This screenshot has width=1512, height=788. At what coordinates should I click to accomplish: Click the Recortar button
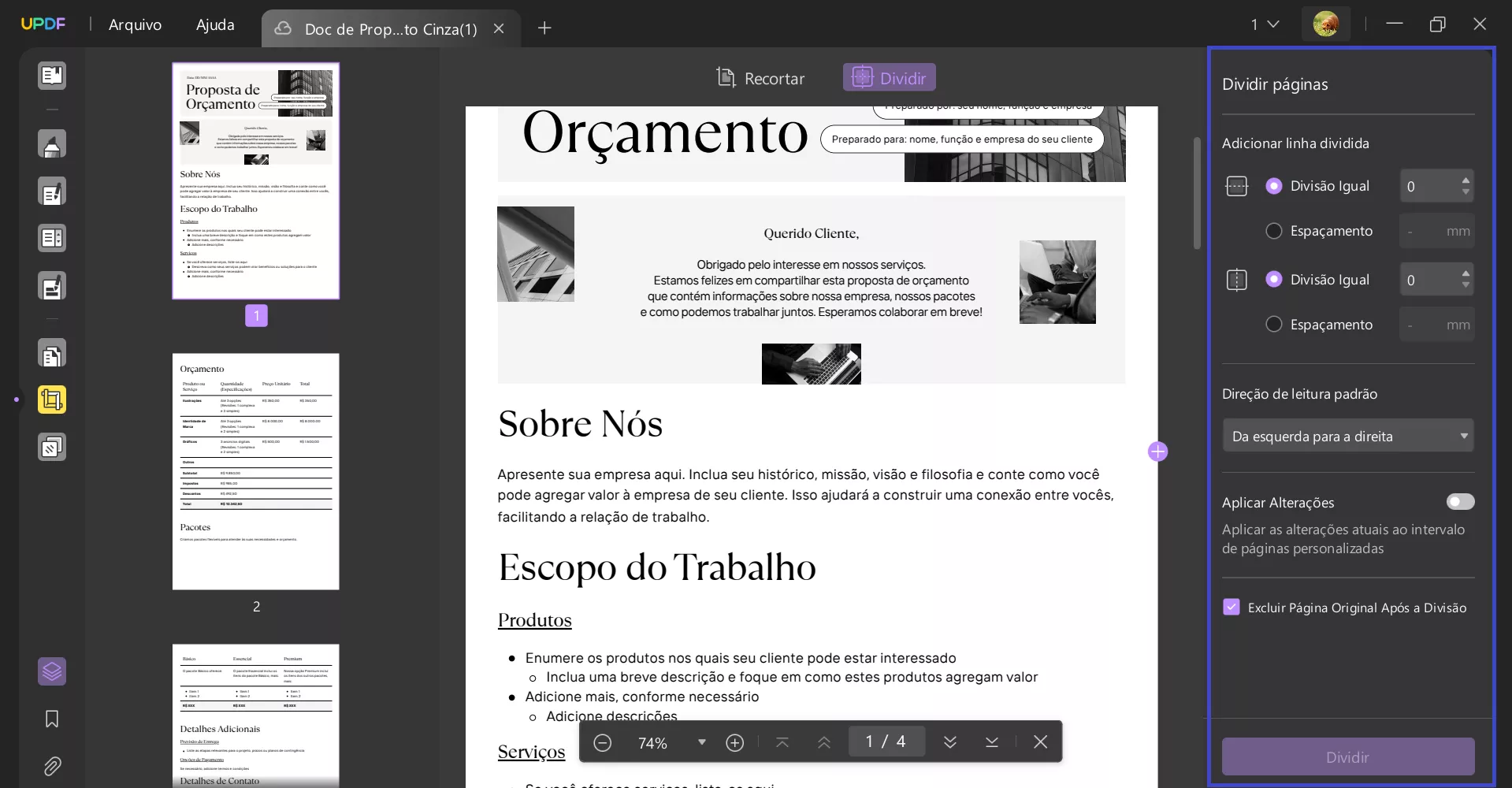click(x=759, y=78)
